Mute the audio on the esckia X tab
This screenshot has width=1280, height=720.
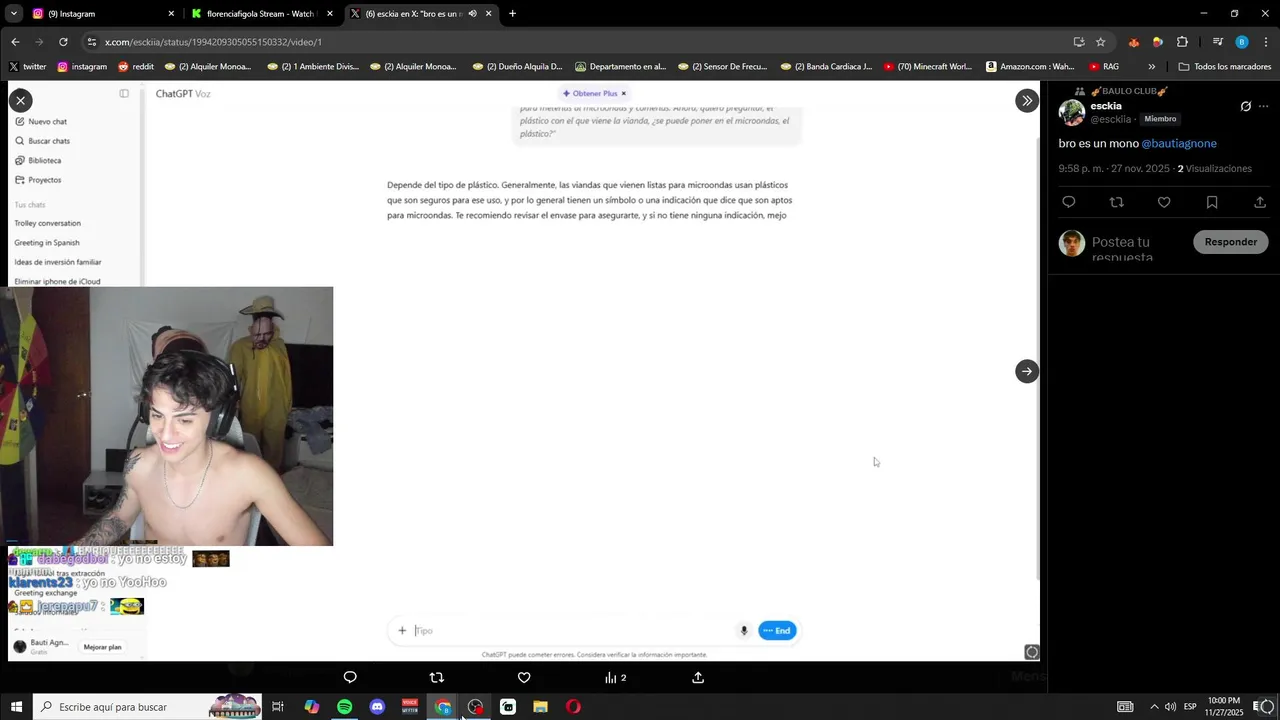click(x=472, y=14)
